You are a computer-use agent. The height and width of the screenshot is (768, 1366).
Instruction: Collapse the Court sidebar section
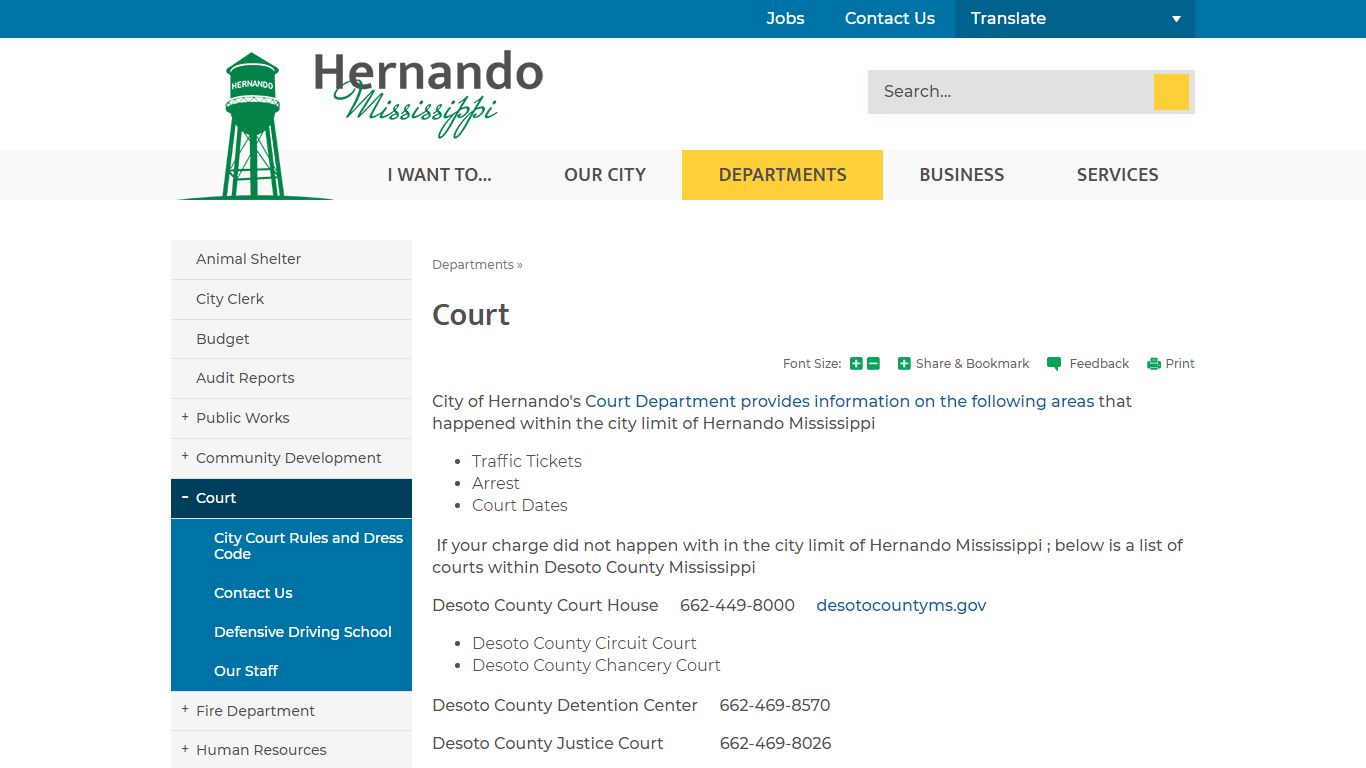click(185, 497)
